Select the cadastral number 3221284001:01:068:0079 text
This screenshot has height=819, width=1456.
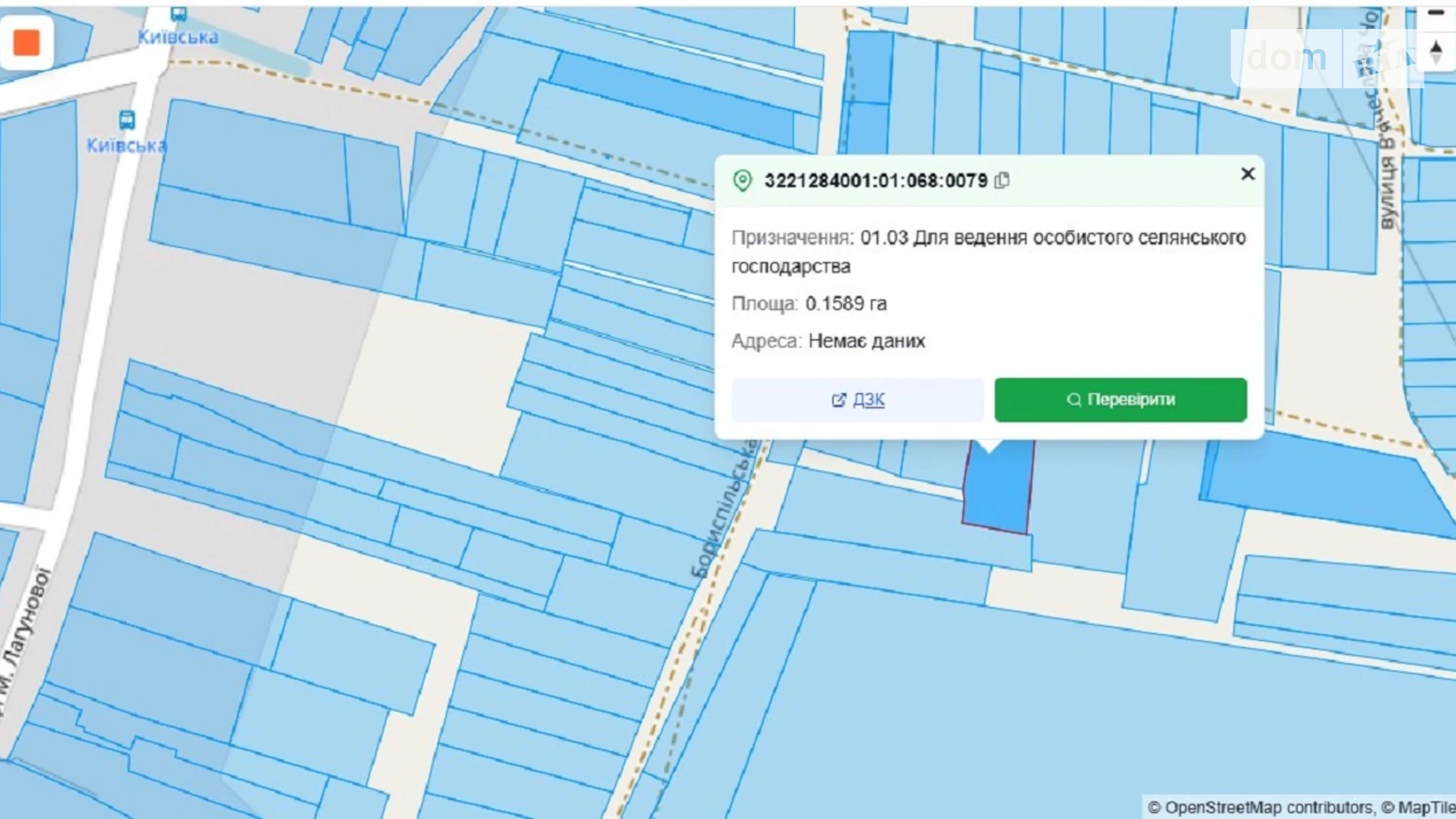tap(875, 180)
